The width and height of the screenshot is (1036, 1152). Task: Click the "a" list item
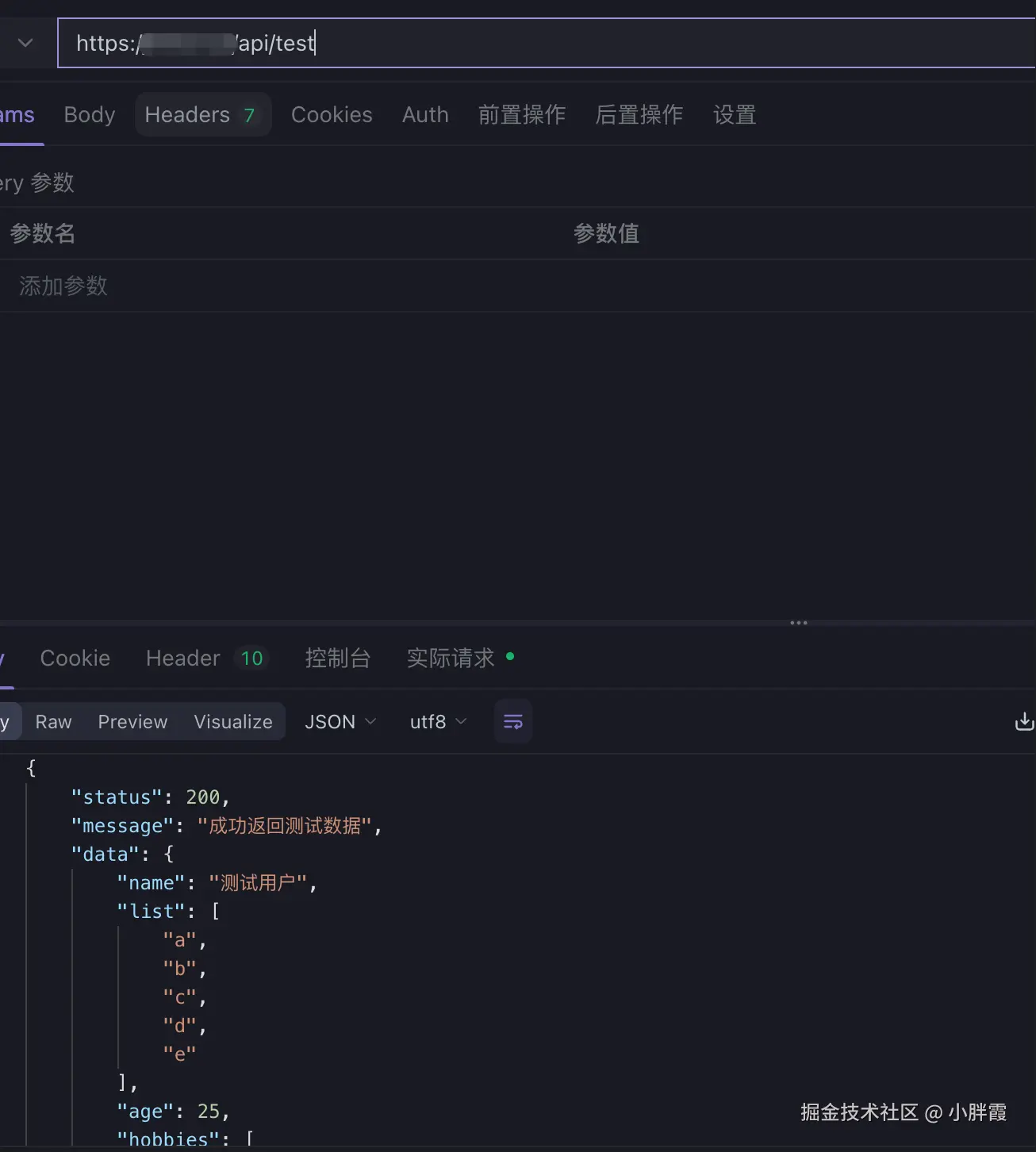[185, 940]
